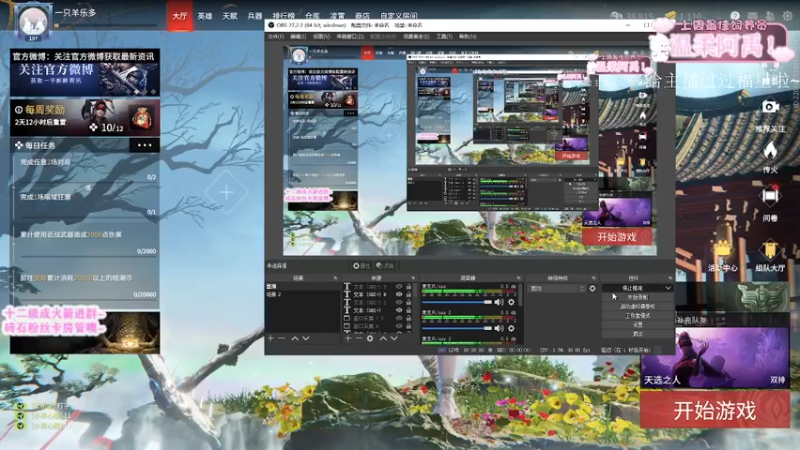
Task: Open OBS 视图(V) menu
Action: pyautogui.click(x=321, y=37)
